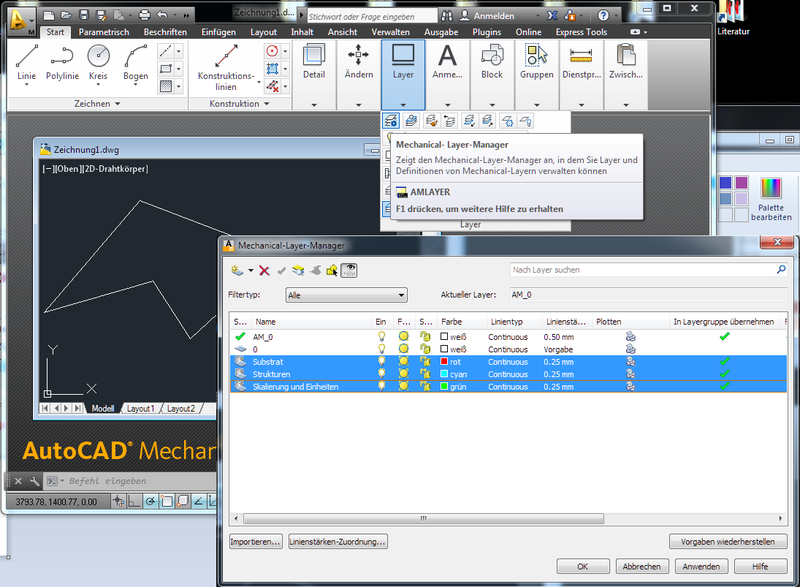Toggle layer group checkmark for Substrat
Screen dimensions: 800x587
pos(724,362)
